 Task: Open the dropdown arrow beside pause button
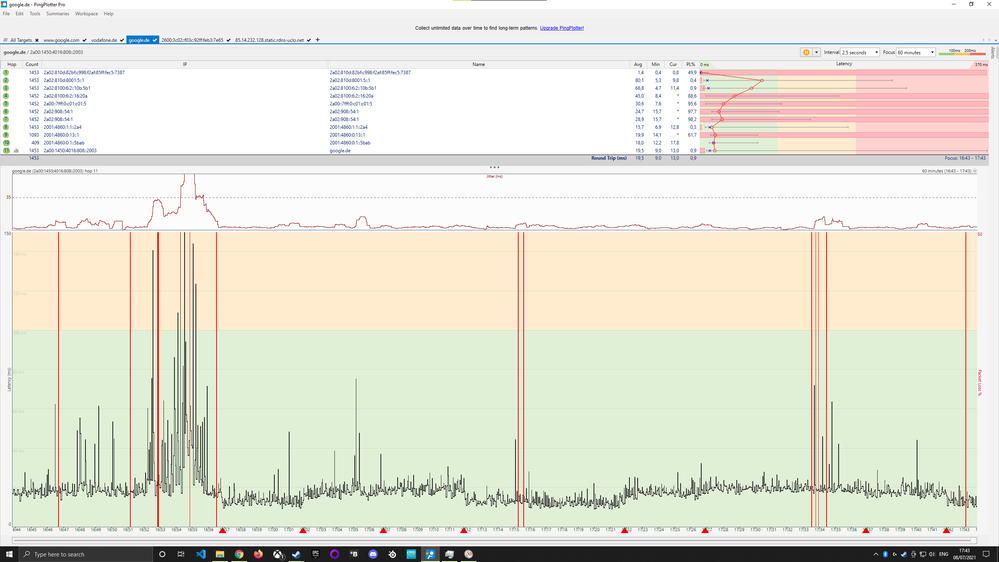pyautogui.click(x=814, y=52)
